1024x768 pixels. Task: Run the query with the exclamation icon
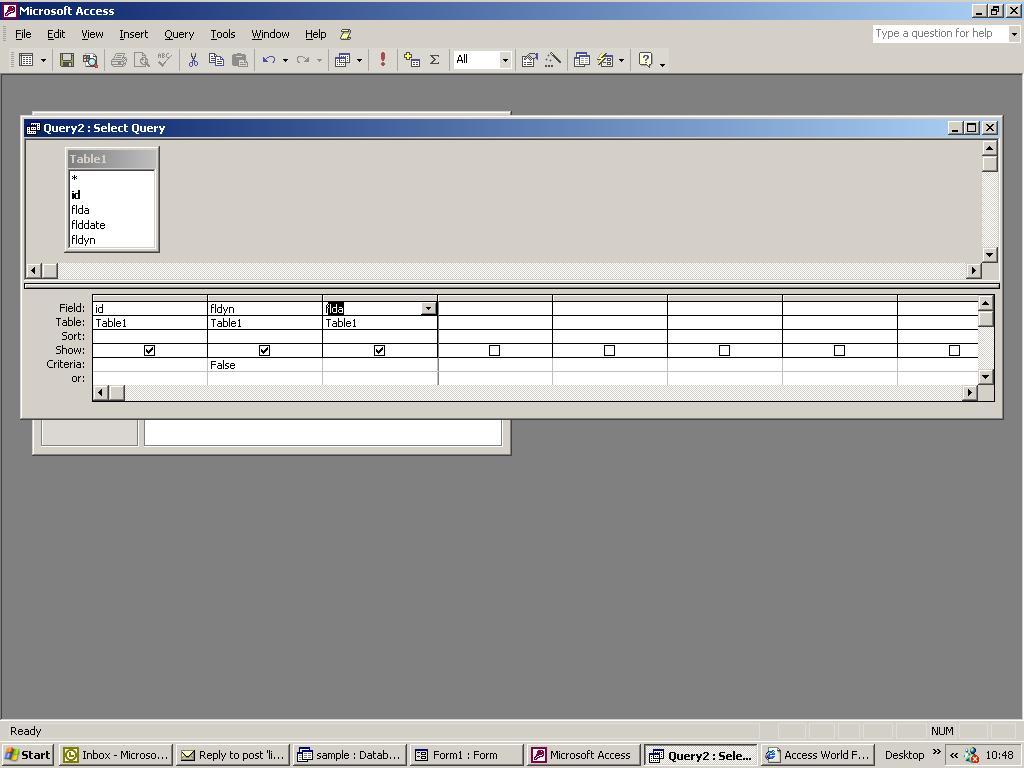(382, 60)
